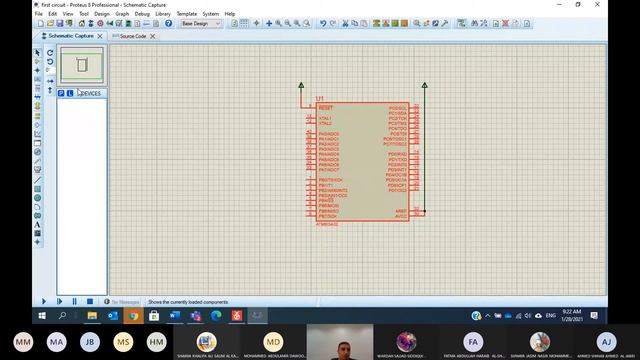Open Help via the blue question icon
Viewport: 640px width, 360px height.
168,24
